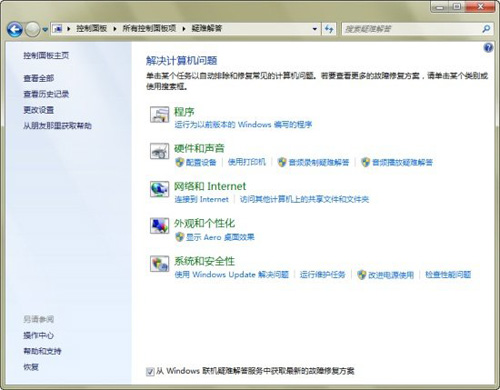The height and width of the screenshot is (390, 500).
Task: Open 操作中心 under See also
Action: pos(38,335)
